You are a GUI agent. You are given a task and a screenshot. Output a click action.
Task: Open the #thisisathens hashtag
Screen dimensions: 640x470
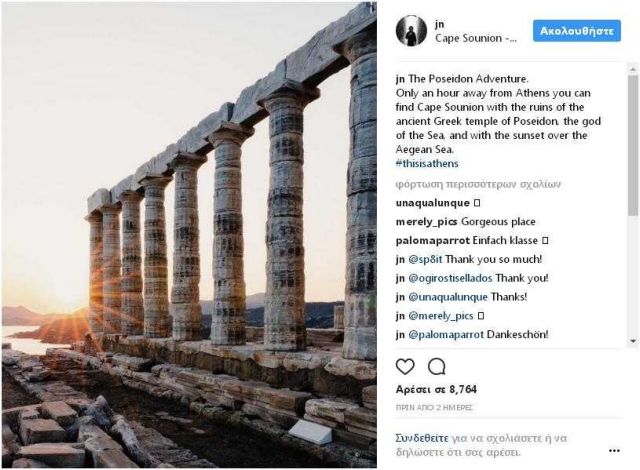428,164
